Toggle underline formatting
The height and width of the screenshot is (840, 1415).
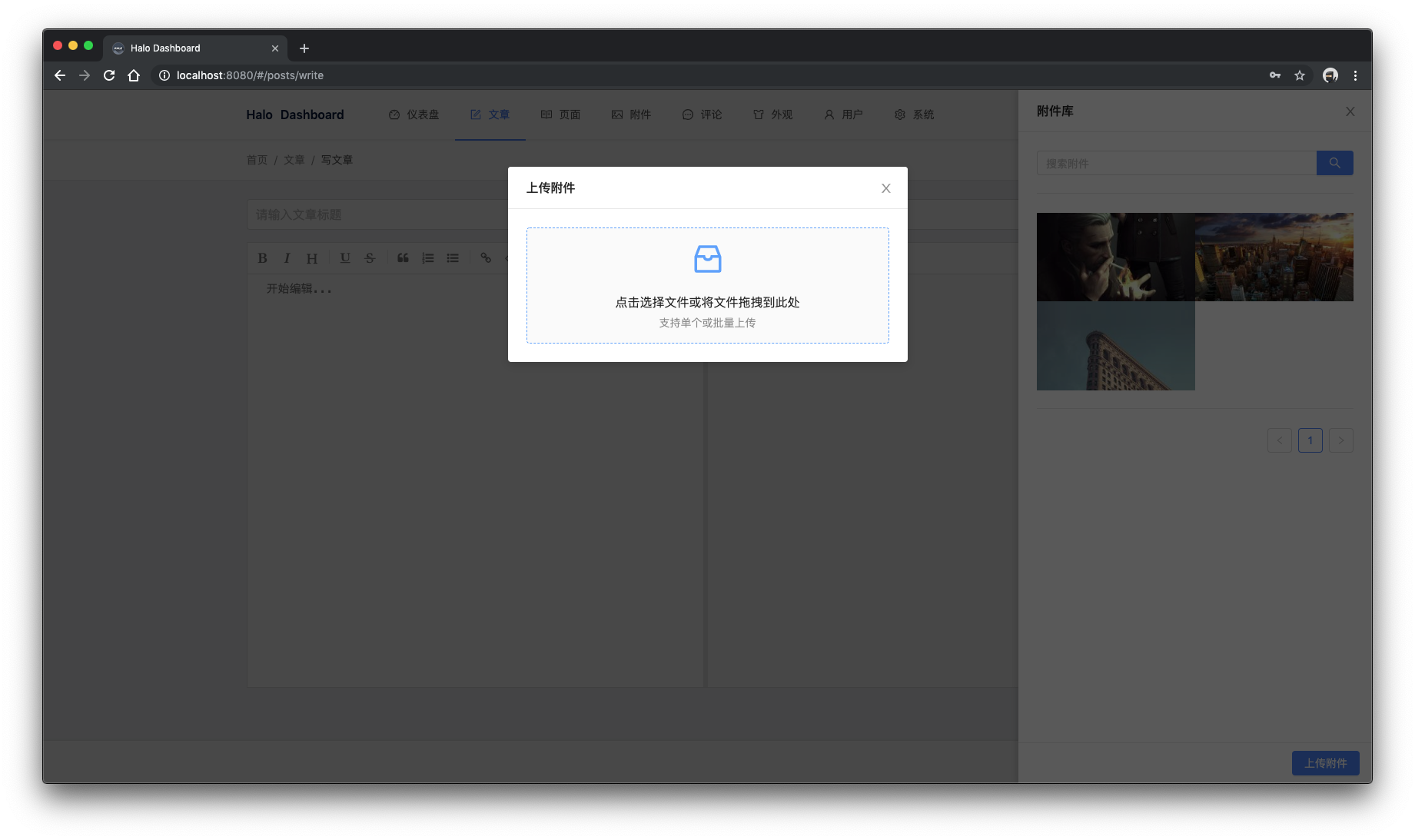[x=344, y=258]
